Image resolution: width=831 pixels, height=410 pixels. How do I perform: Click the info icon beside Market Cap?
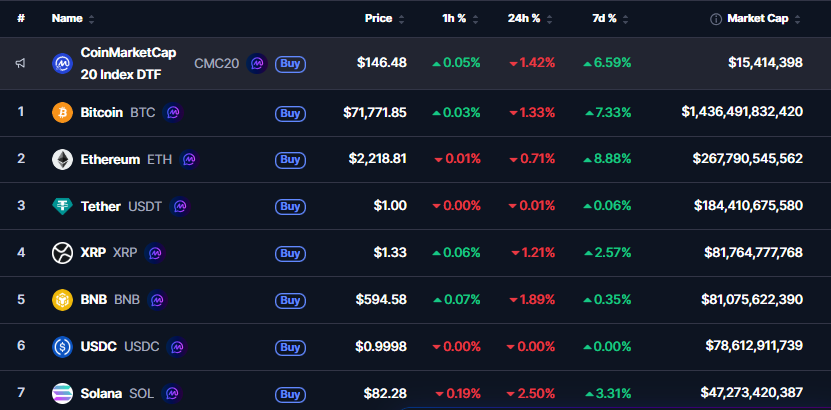click(x=716, y=19)
